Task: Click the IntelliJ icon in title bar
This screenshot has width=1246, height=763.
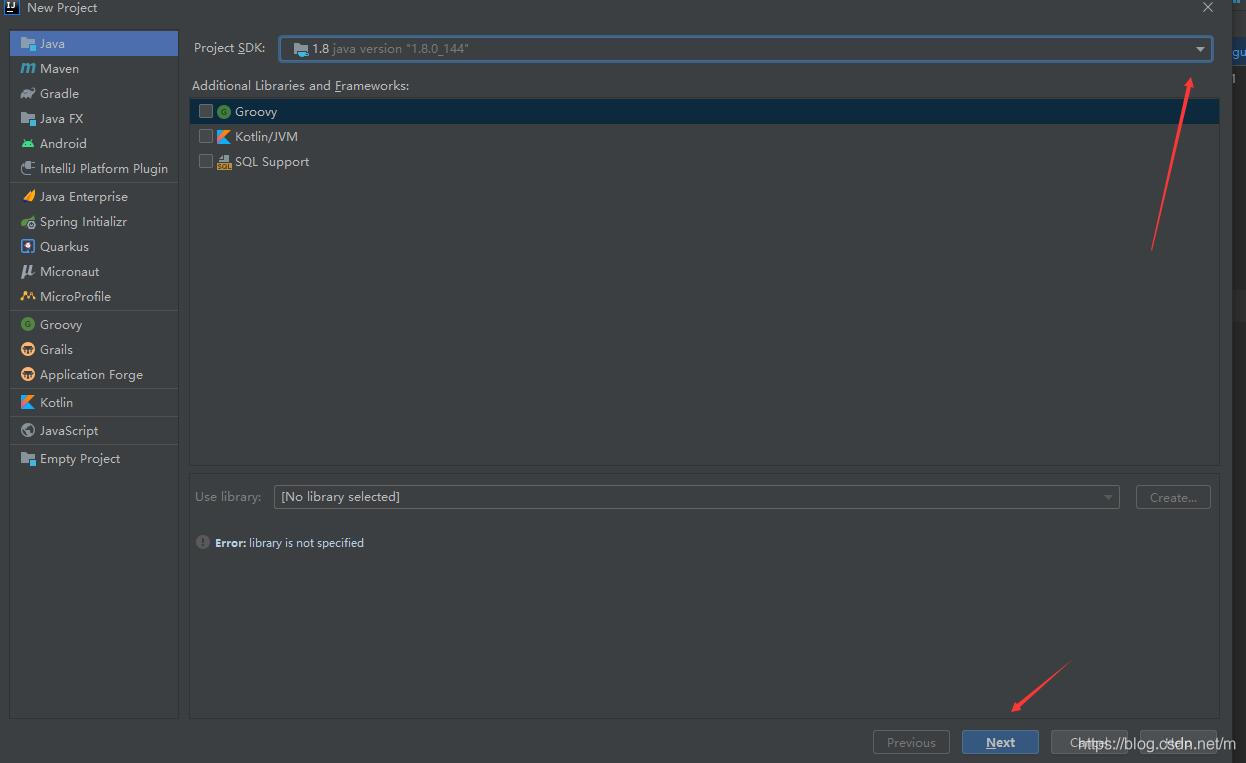Action: 12,7
